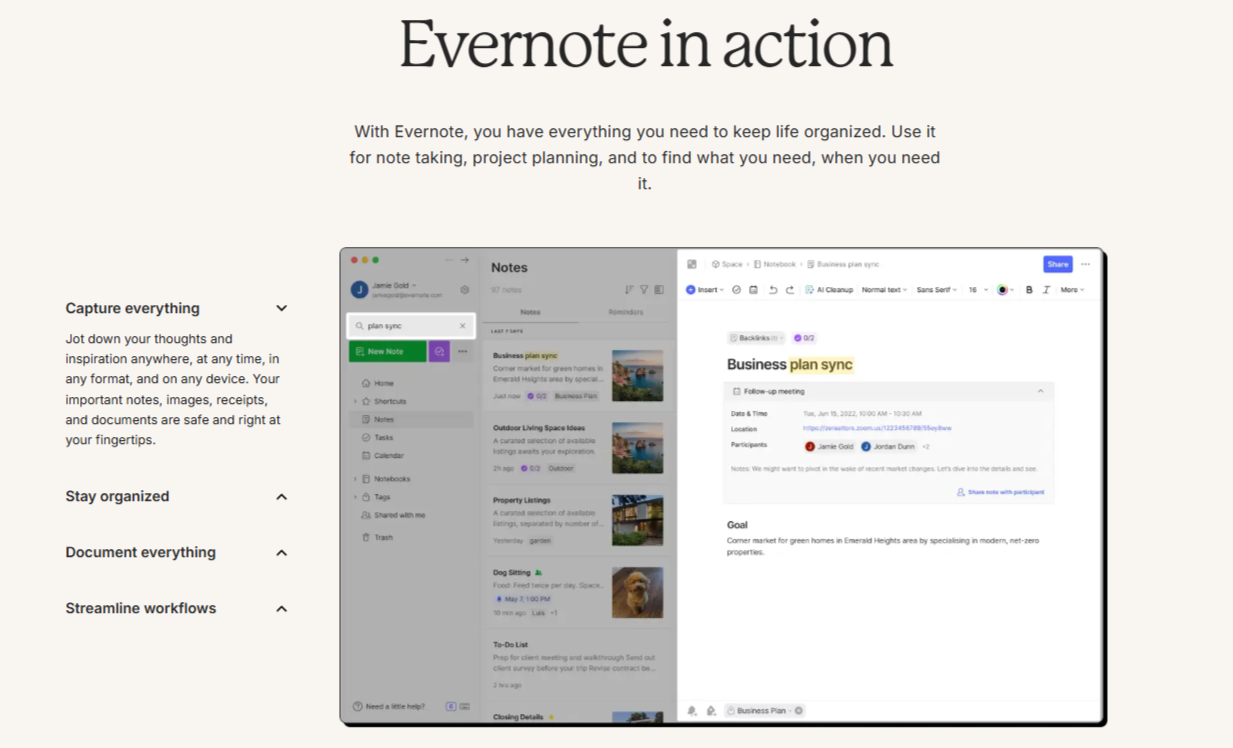This screenshot has width=1233, height=748.
Task: Click the undo arrow in editor toolbar
Action: (x=773, y=290)
